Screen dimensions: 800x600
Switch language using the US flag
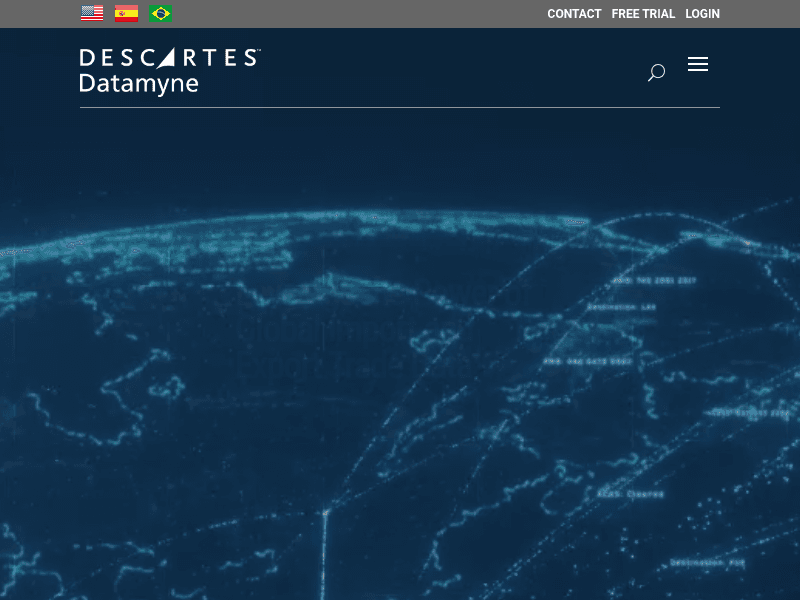click(x=92, y=14)
